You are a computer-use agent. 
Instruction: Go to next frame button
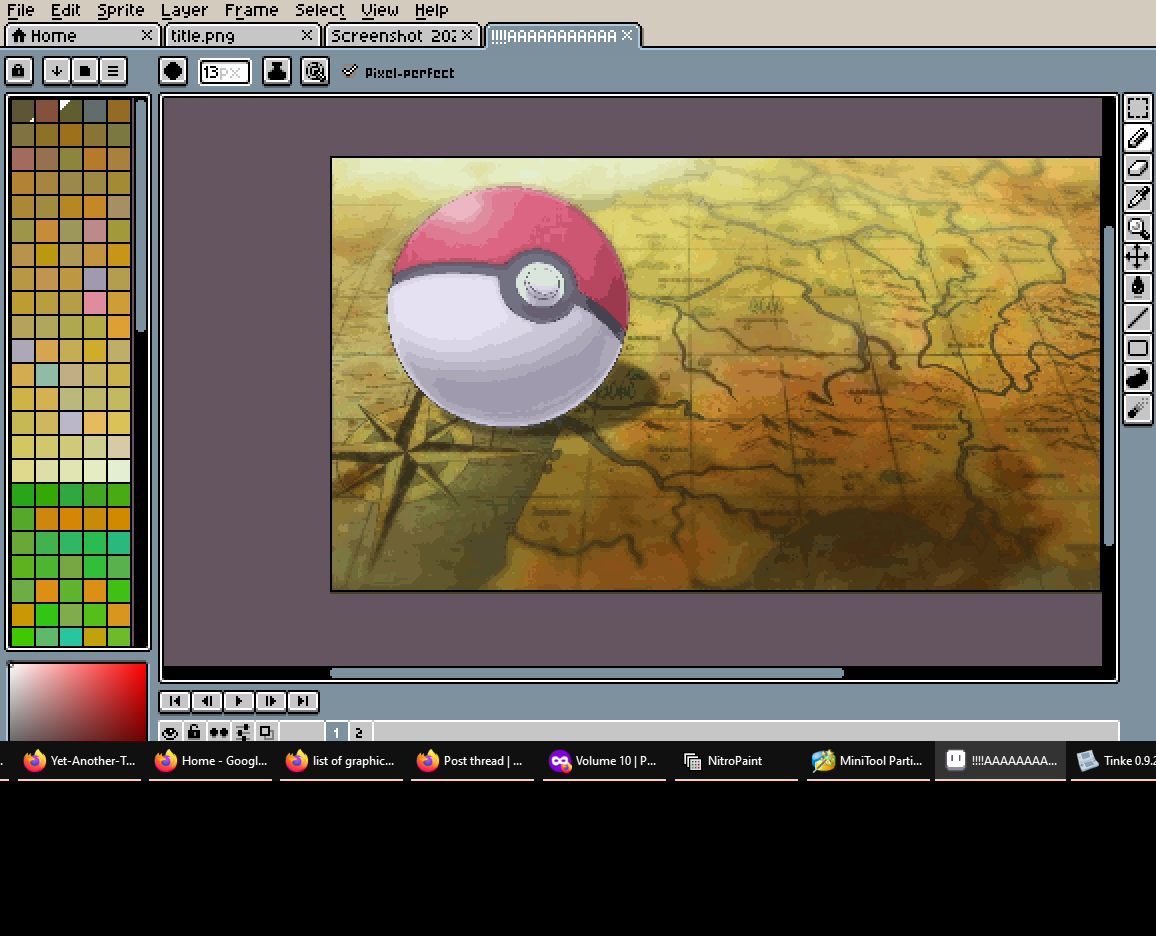(271, 701)
